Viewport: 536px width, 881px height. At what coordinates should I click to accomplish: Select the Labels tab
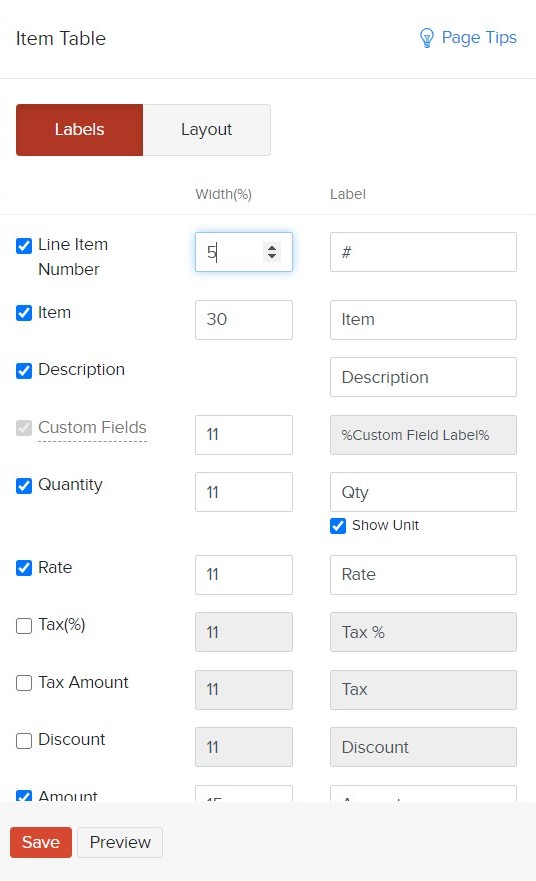click(80, 130)
